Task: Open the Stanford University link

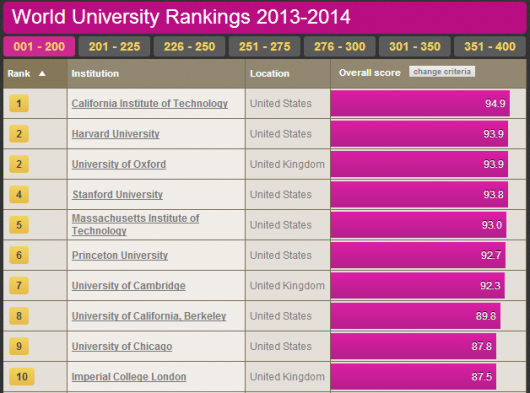Action: pyautogui.click(x=117, y=195)
